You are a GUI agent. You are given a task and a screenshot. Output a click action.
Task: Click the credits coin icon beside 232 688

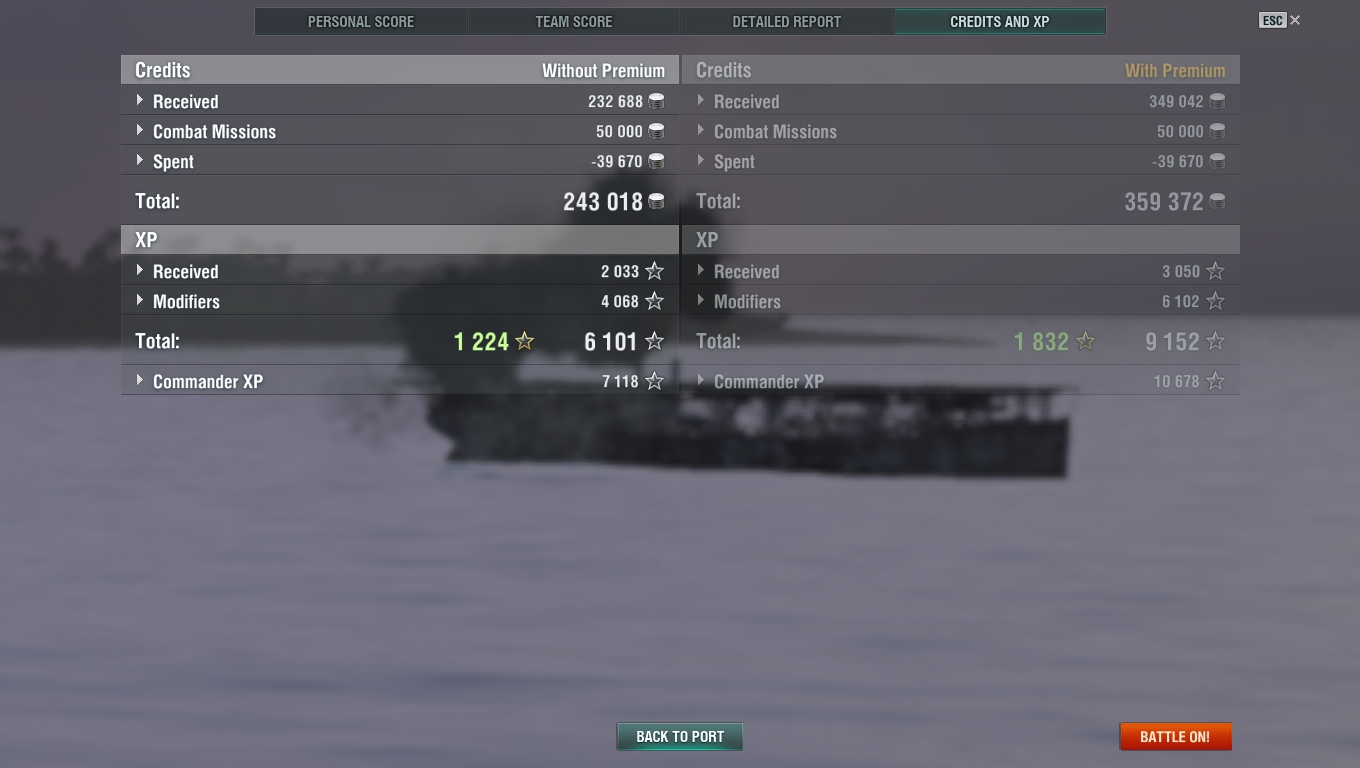[656, 101]
